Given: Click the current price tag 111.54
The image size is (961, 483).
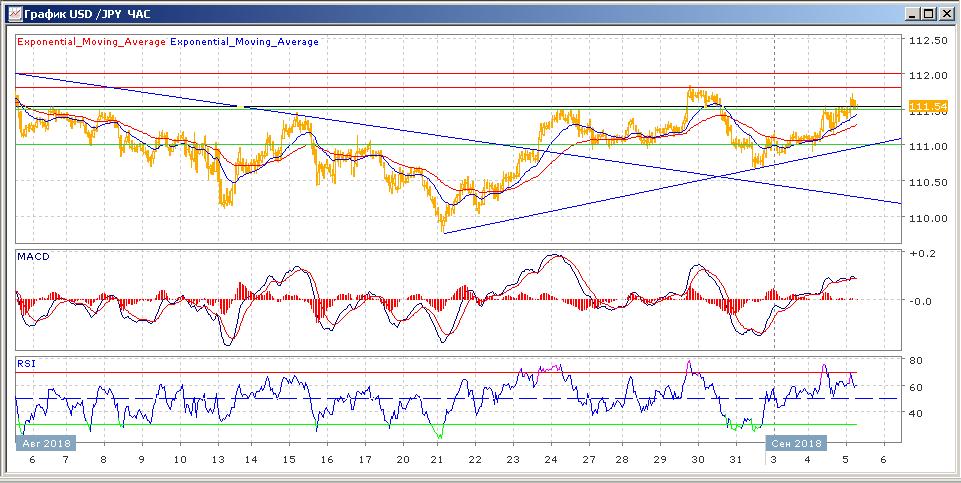Looking at the screenshot, I should [929, 108].
